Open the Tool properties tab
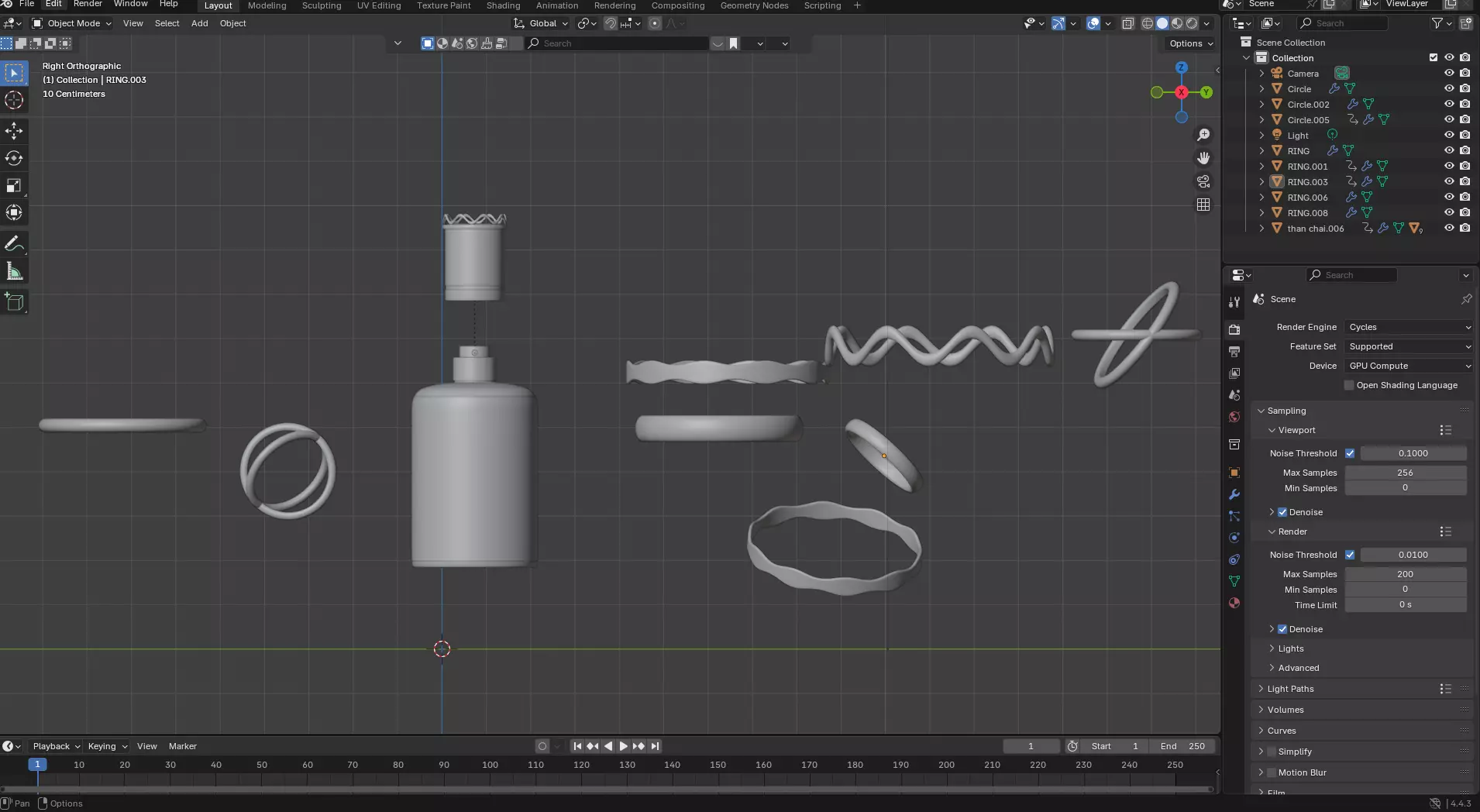 tap(1234, 302)
